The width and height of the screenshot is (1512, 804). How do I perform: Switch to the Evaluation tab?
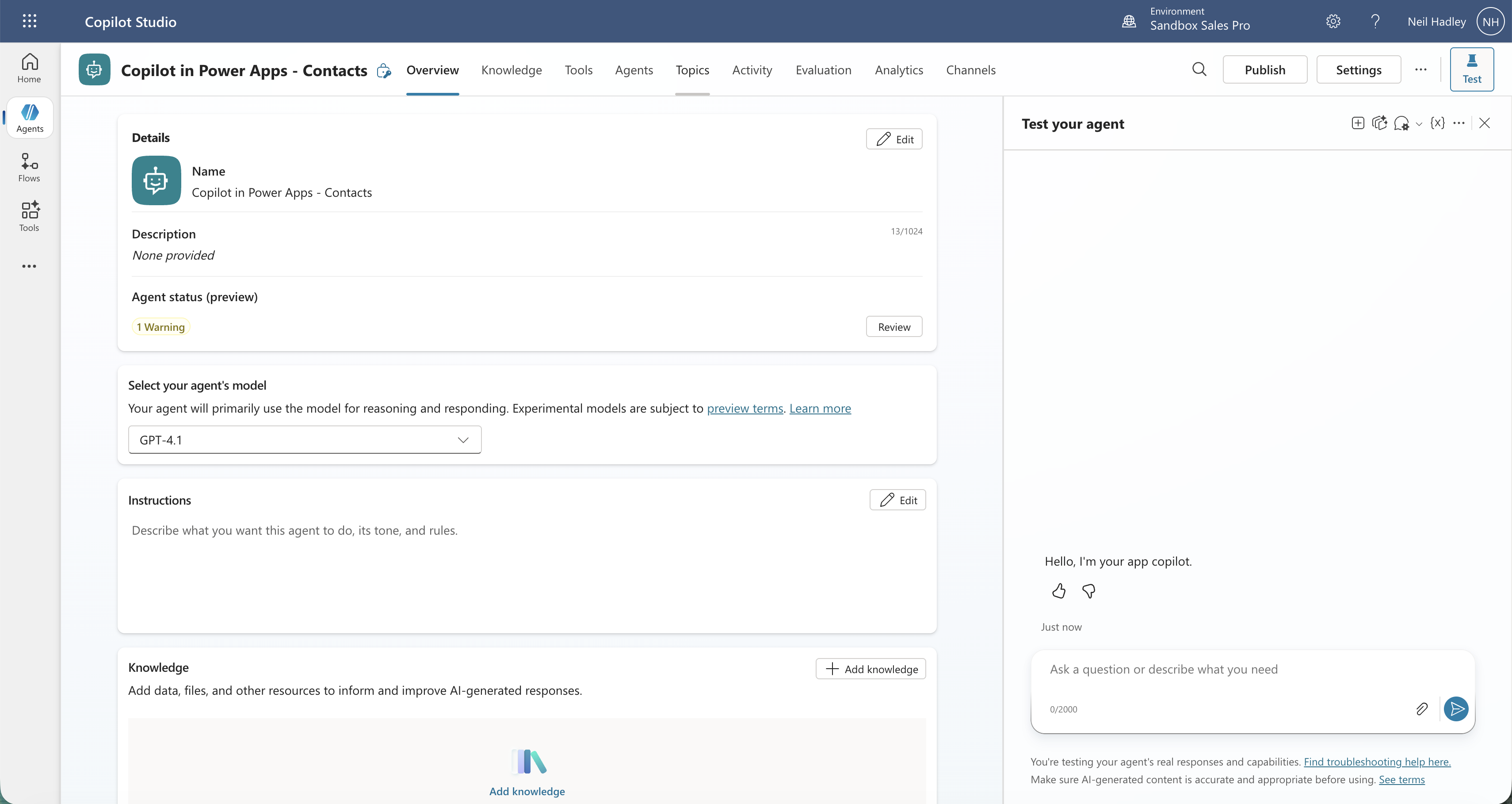824,70
